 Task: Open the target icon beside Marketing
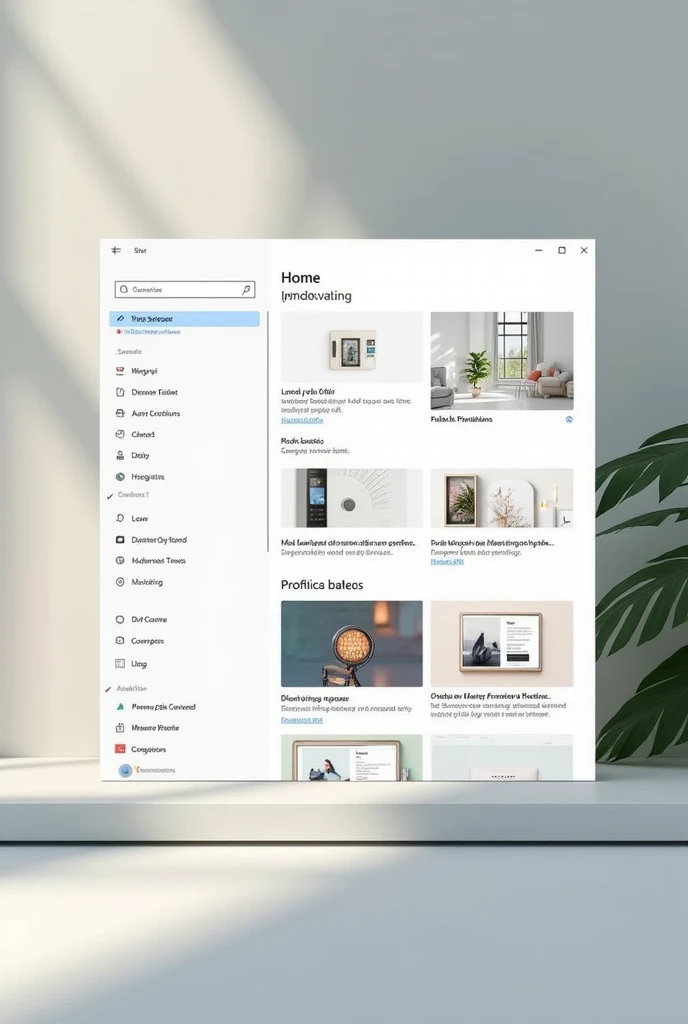[120, 582]
